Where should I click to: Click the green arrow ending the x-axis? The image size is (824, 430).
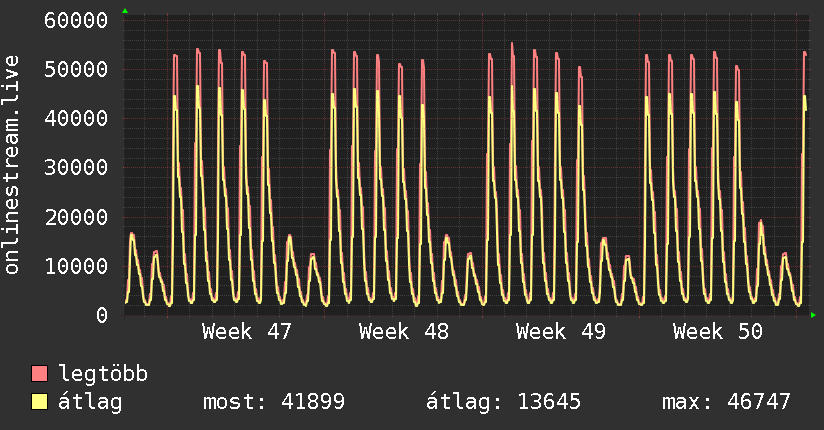coord(813,315)
